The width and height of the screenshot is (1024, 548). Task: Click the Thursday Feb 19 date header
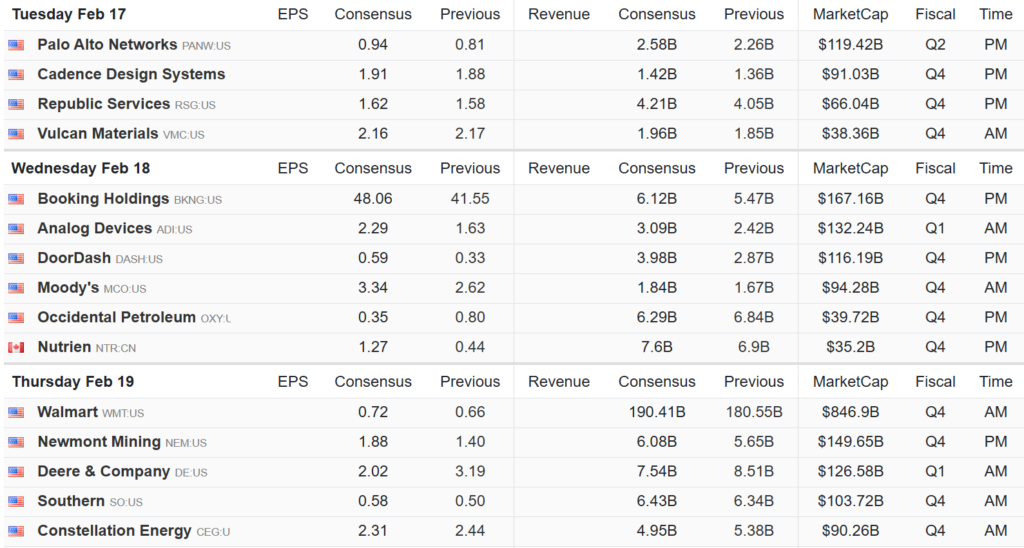pyautogui.click(x=72, y=382)
